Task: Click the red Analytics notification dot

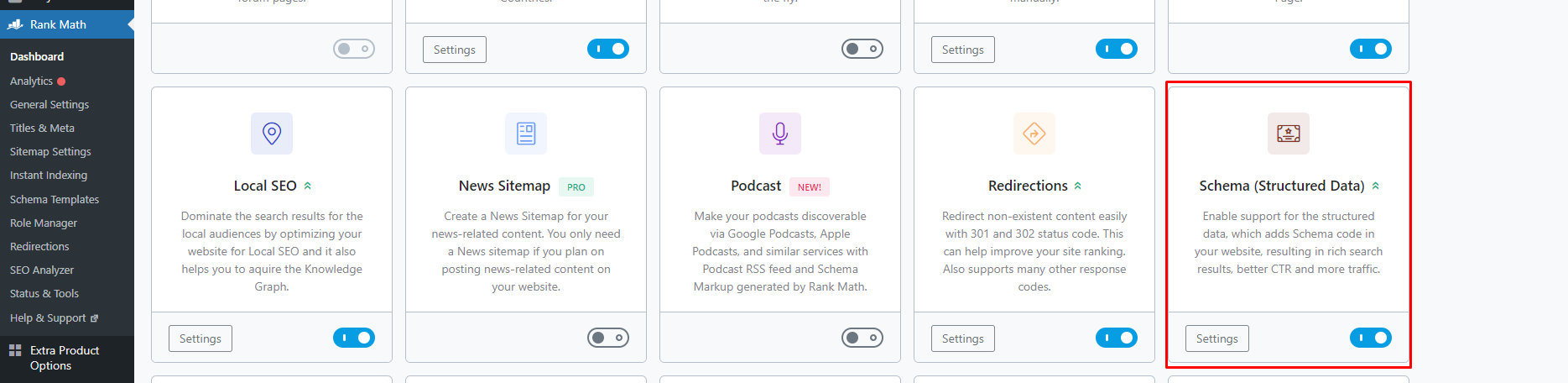Action: [61, 81]
